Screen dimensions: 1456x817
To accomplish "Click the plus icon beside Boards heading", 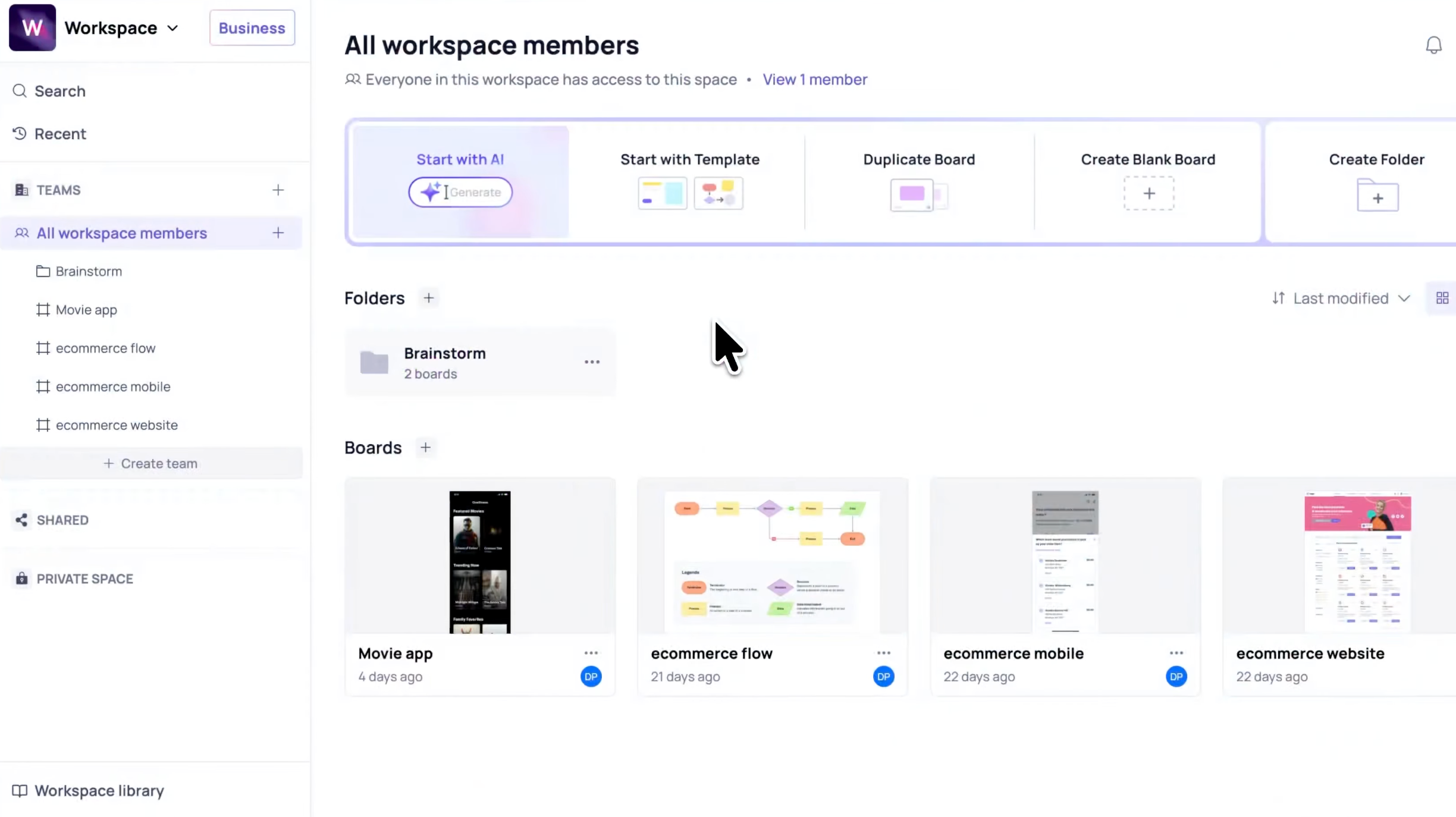I will (425, 448).
